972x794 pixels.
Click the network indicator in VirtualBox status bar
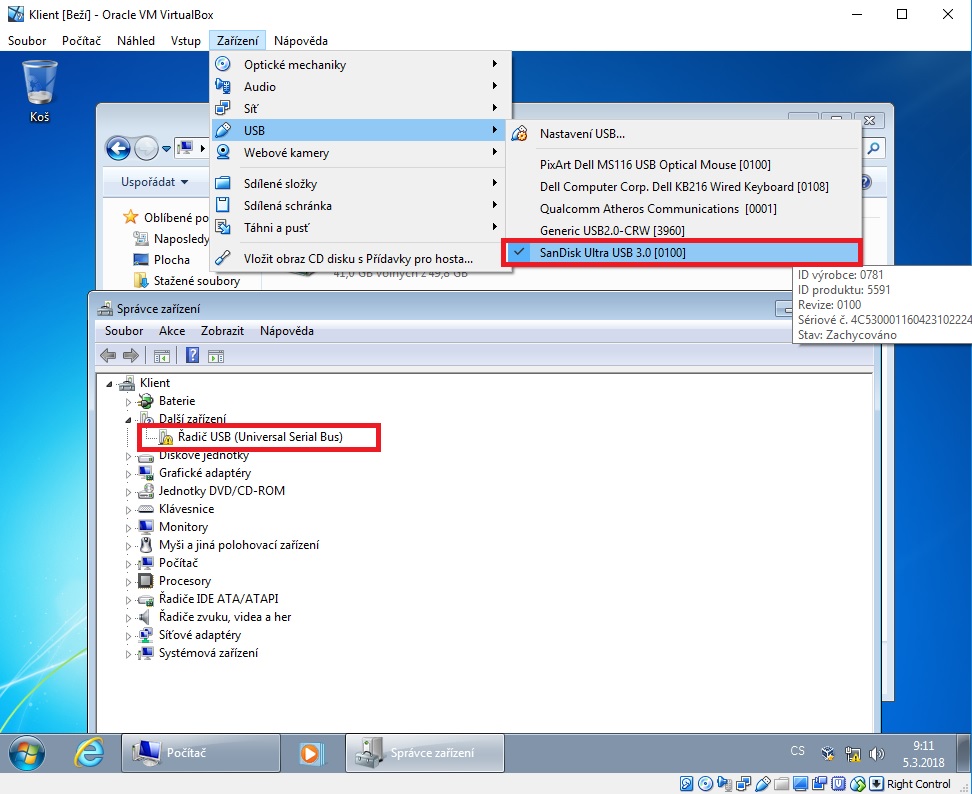tap(744, 784)
